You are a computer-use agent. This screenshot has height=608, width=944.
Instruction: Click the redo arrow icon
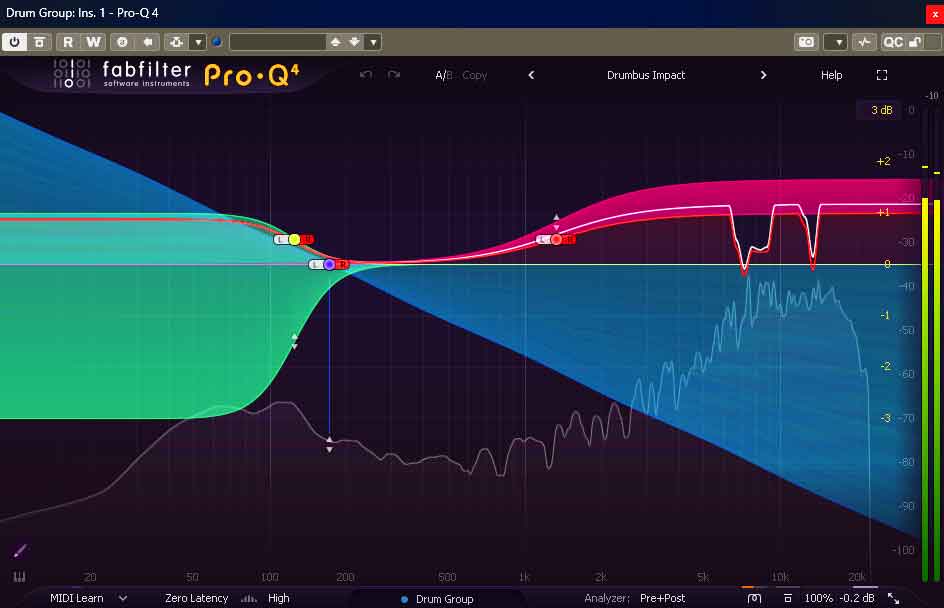[394, 75]
